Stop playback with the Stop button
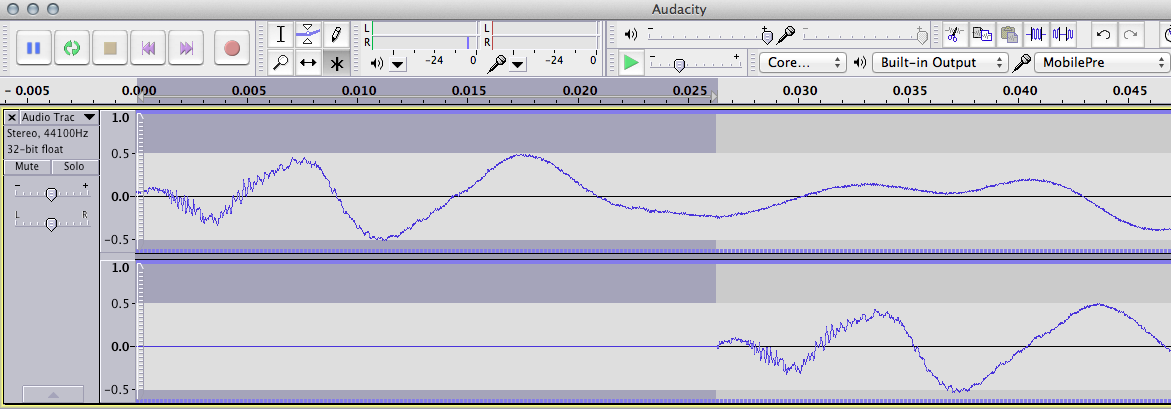 pos(110,49)
